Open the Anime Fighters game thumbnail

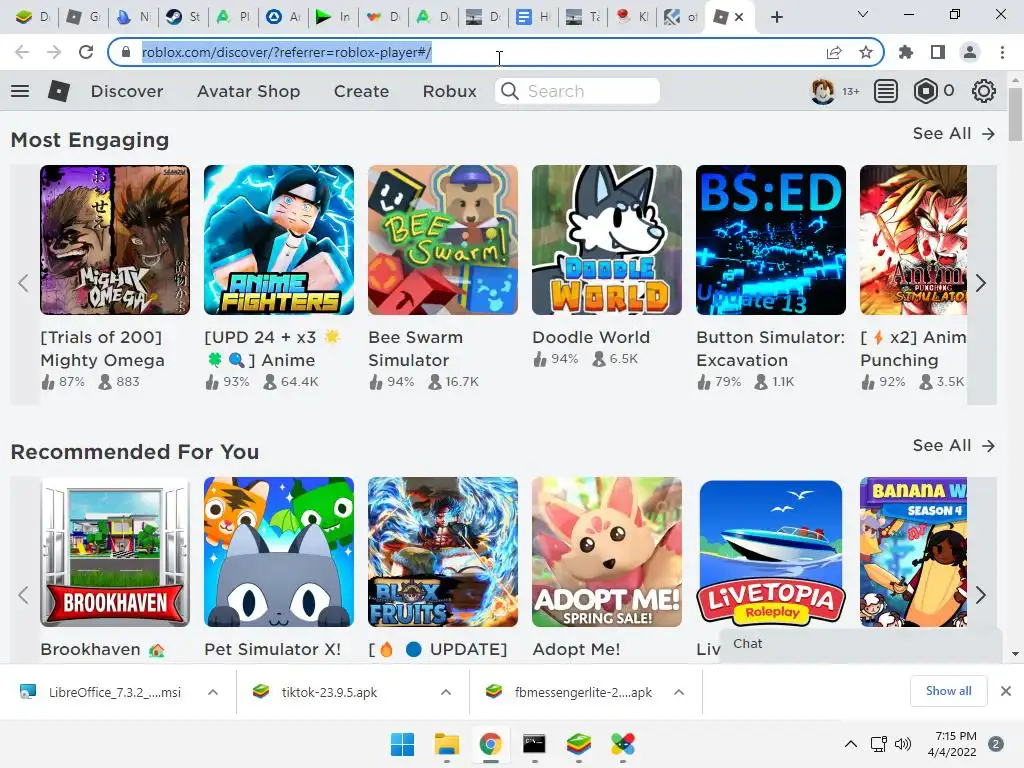click(279, 240)
